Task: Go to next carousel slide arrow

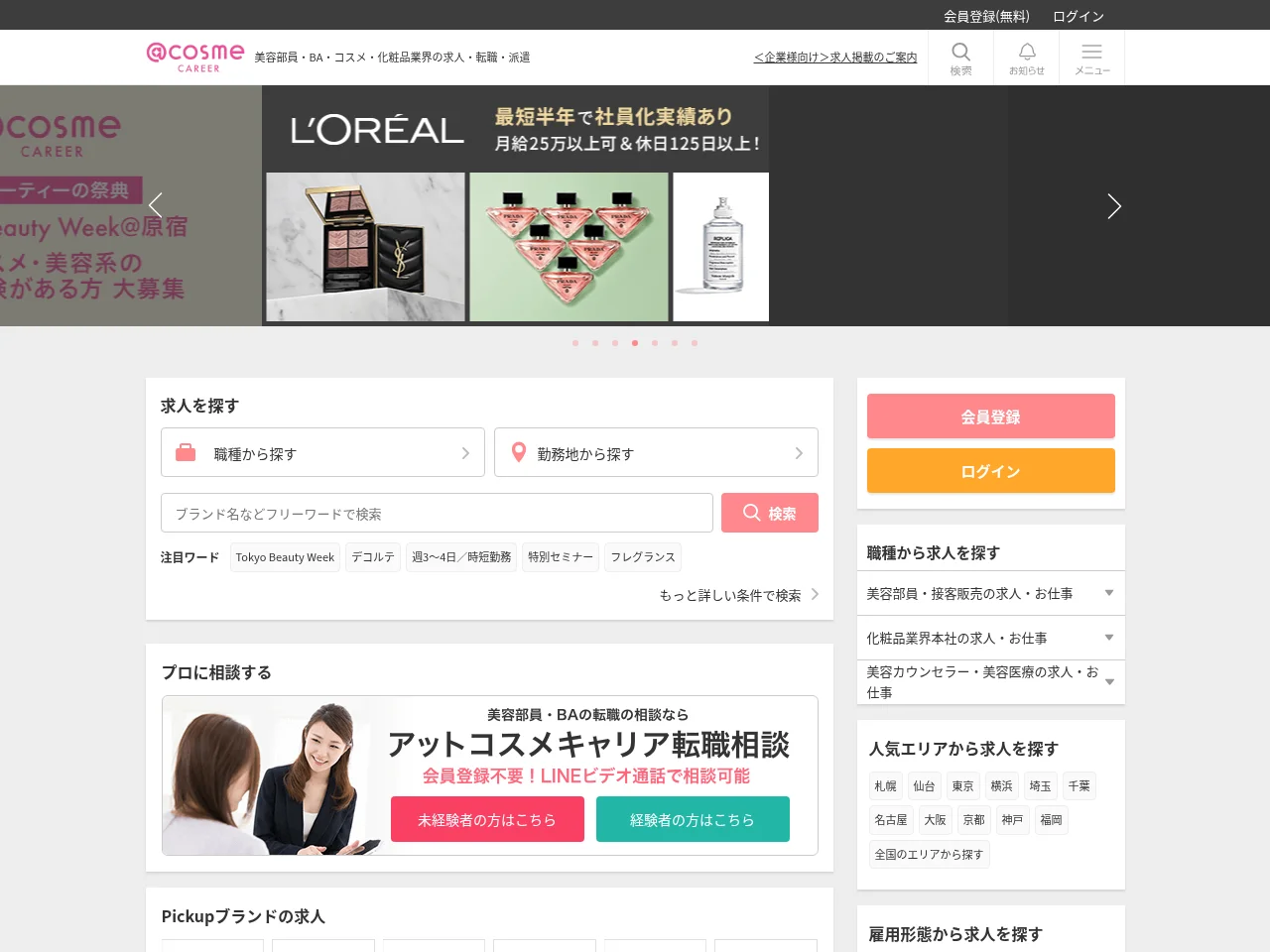Action: tap(1114, 205)
